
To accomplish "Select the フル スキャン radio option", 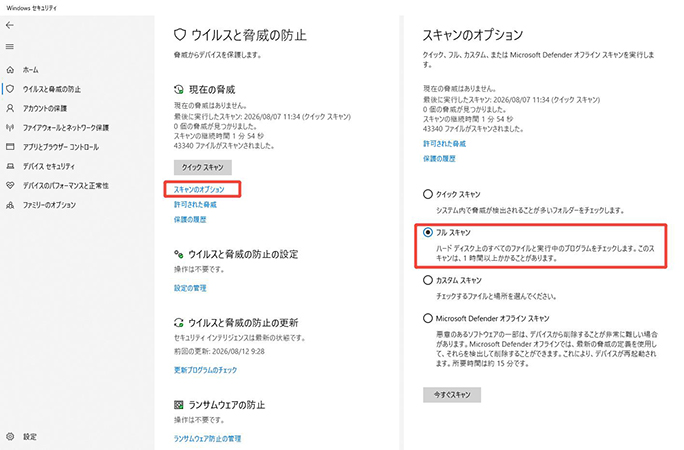I will (x=428, y=232).
